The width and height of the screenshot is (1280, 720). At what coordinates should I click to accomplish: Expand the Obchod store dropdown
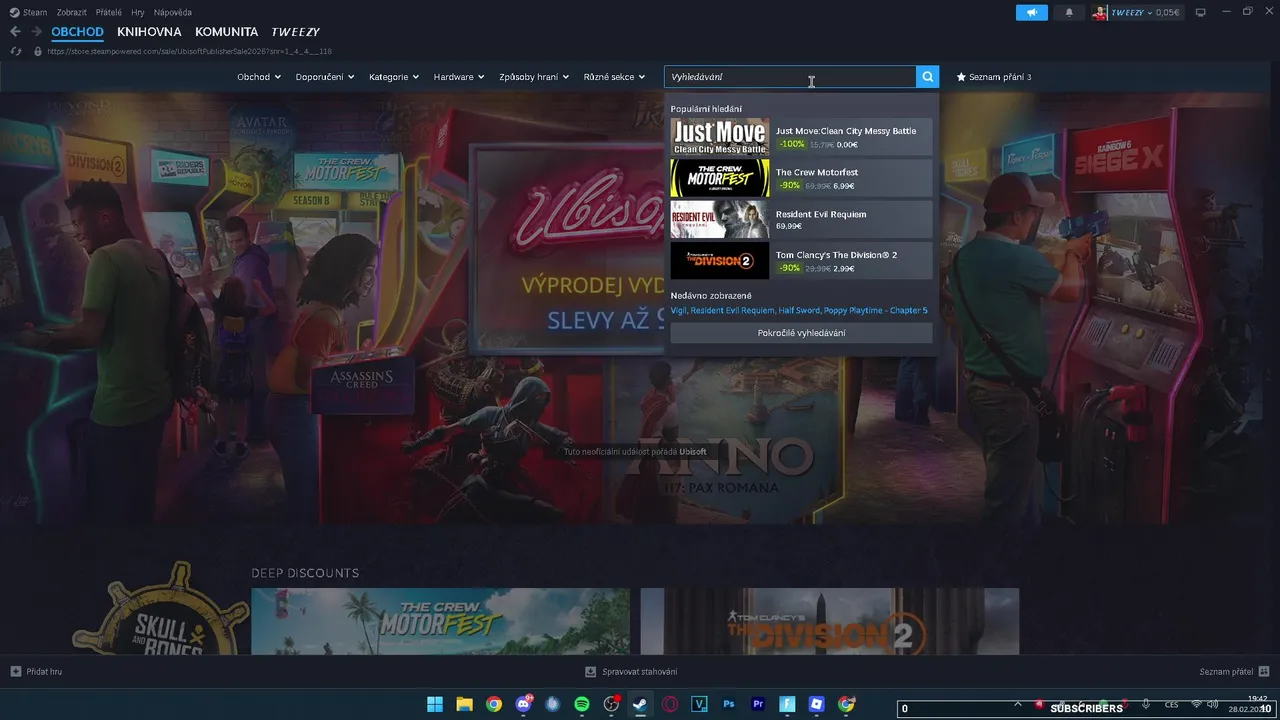259,77
